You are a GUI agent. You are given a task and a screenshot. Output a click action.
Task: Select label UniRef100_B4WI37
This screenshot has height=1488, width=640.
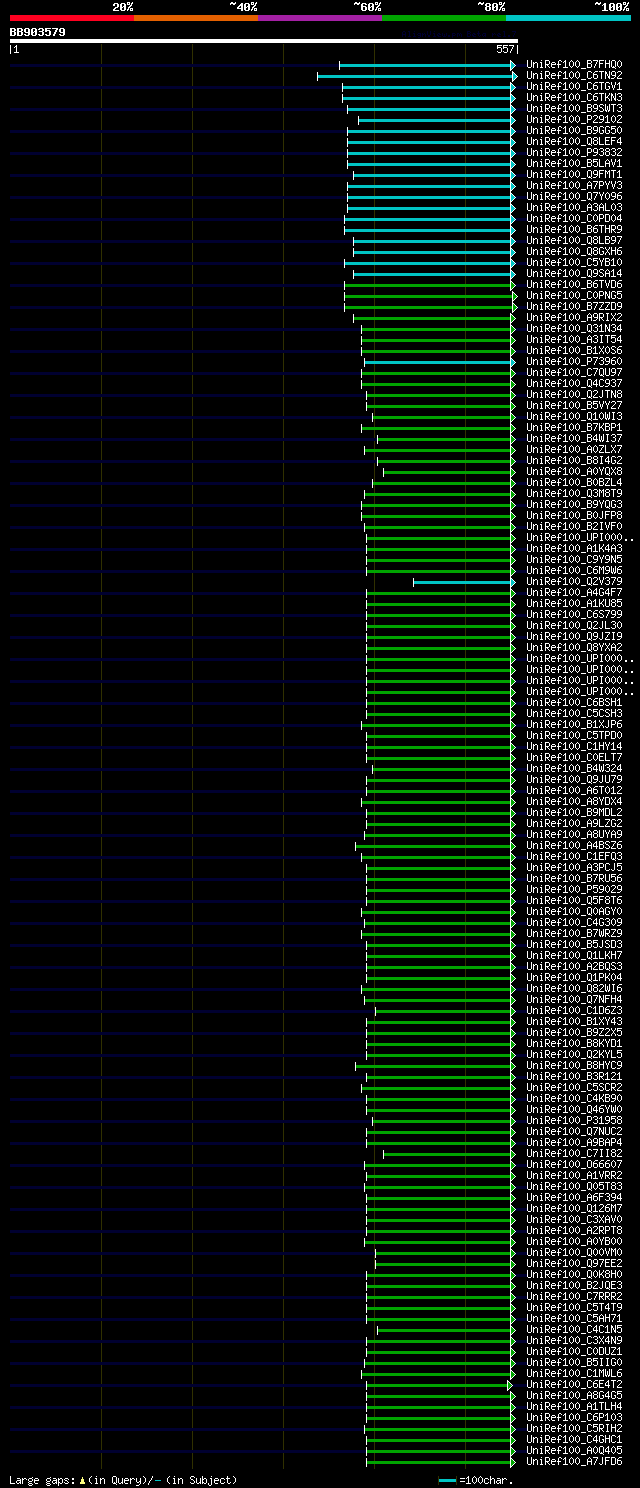click(x=574, y=438)
